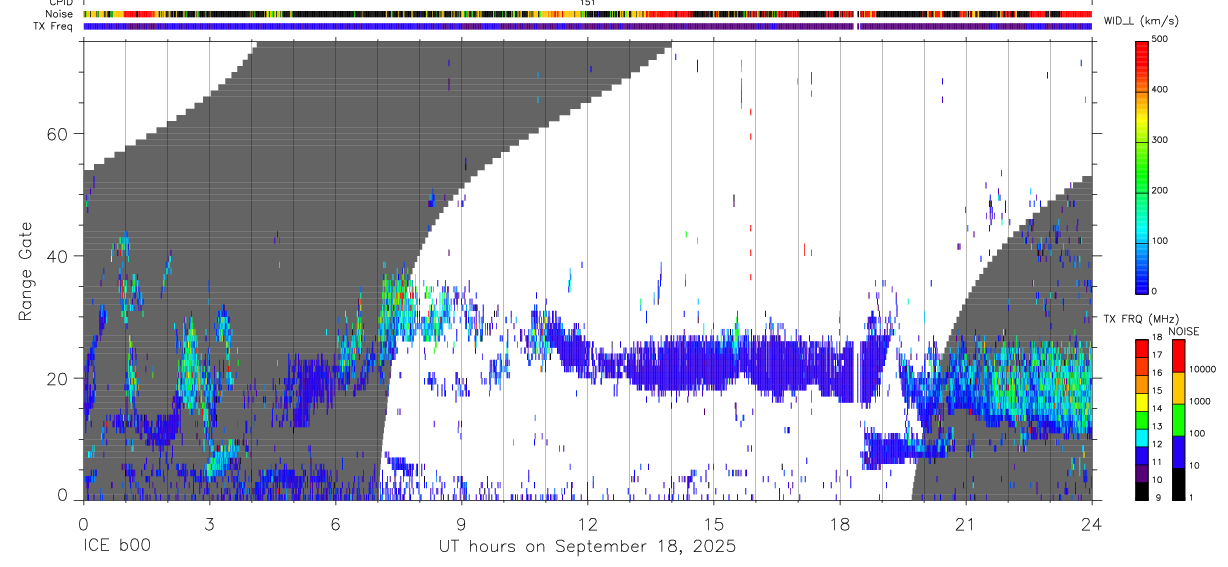
Task: Click 'UT hours on September 18, 2025' title
Action: [x=587, y=547]
